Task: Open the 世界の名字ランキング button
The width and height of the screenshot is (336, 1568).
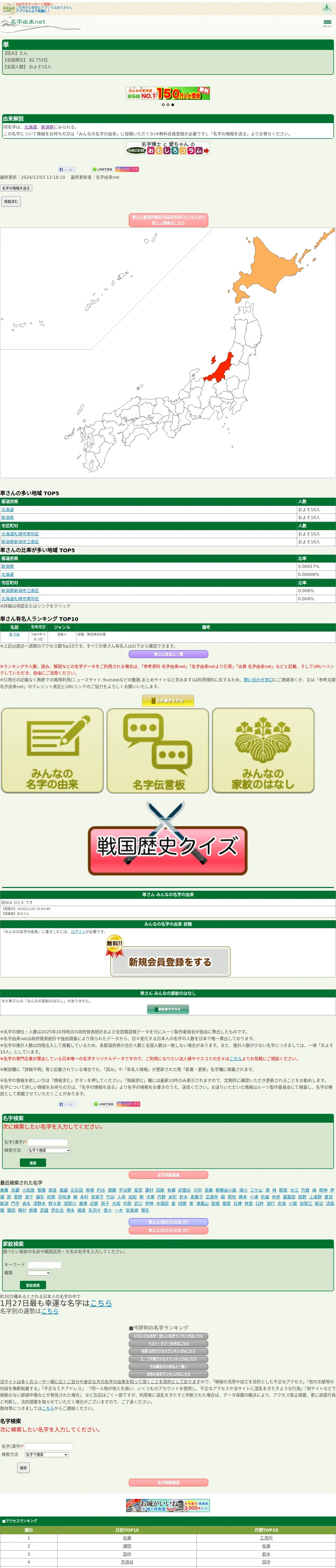Action: tap(168, 1374)
